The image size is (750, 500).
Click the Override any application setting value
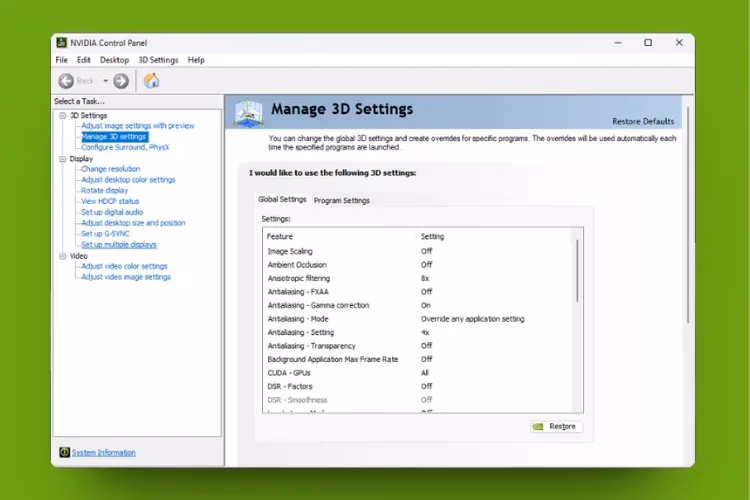(x=473, y=319)
